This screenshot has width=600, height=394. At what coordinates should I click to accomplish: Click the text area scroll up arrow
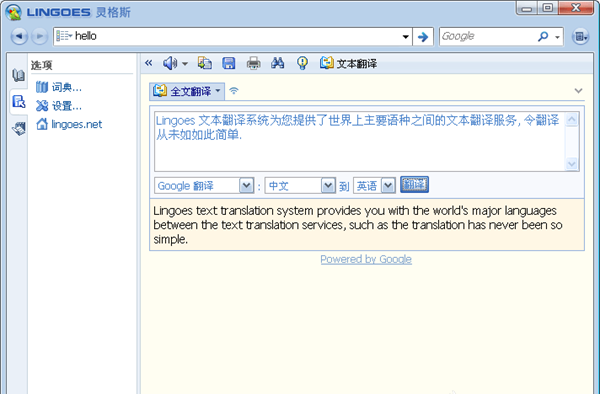point(572,120)
